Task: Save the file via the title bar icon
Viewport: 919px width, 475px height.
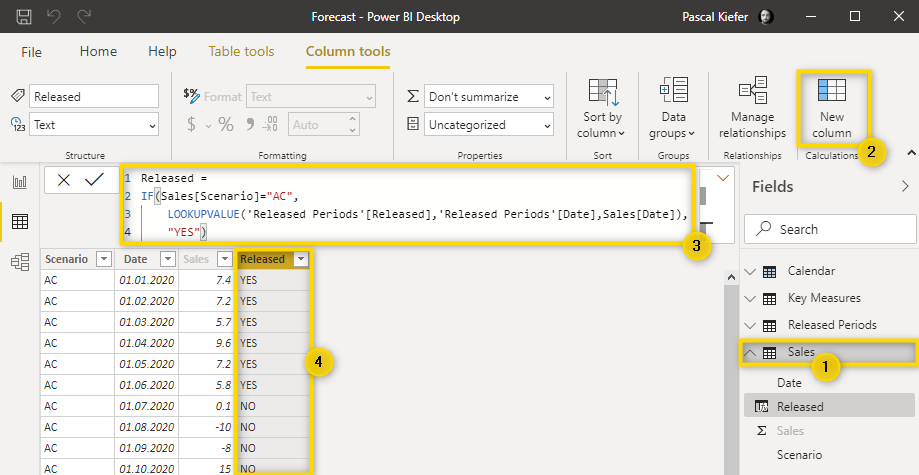Action: [24, 16]
